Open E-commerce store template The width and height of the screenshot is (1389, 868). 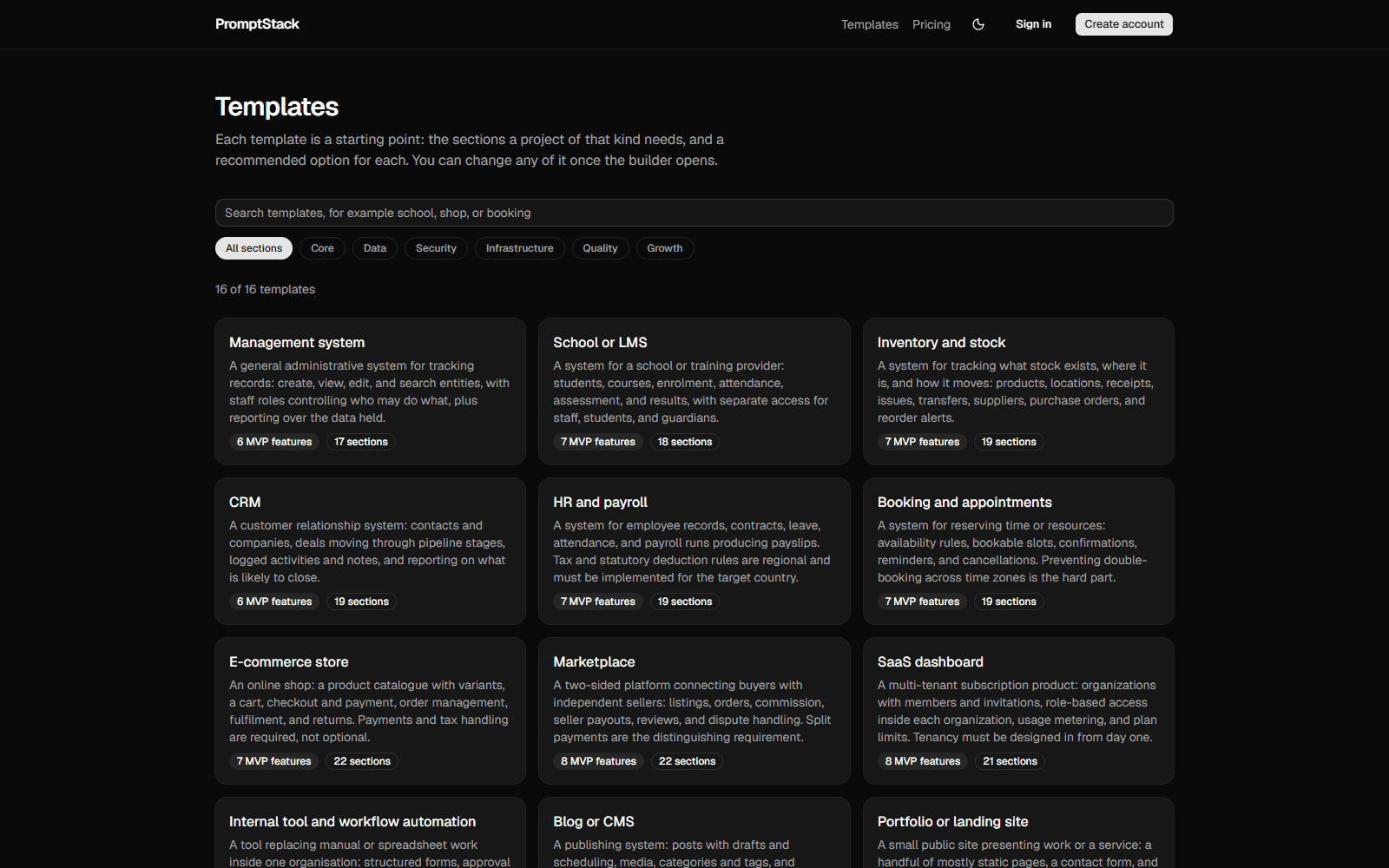(370, 711)
